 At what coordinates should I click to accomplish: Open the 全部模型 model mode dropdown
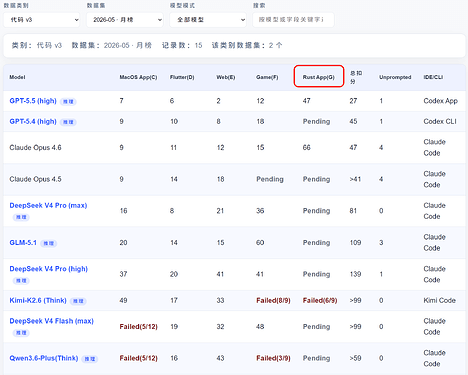(x=208, y=20)
